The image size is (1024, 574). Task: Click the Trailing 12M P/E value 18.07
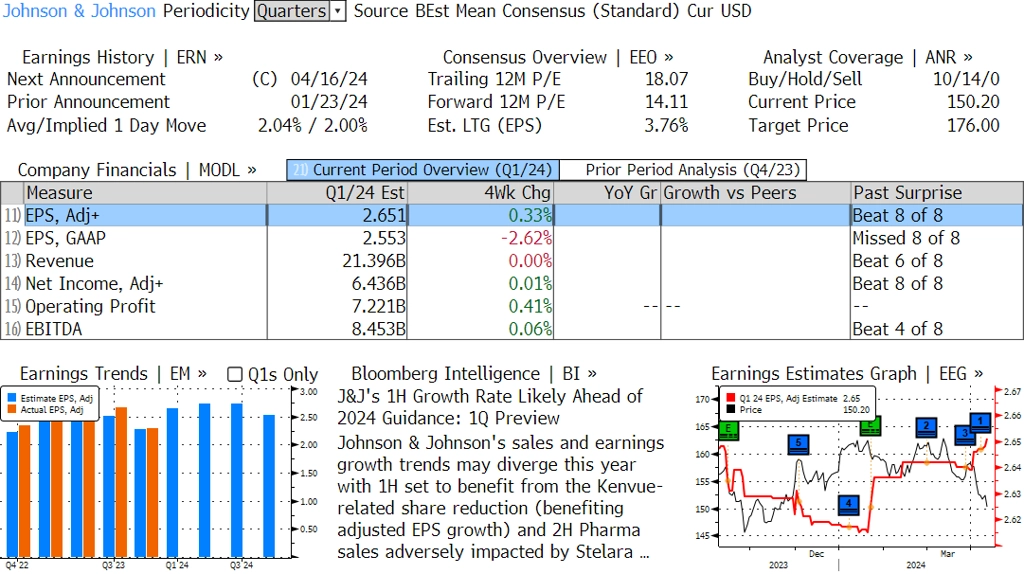667,80
